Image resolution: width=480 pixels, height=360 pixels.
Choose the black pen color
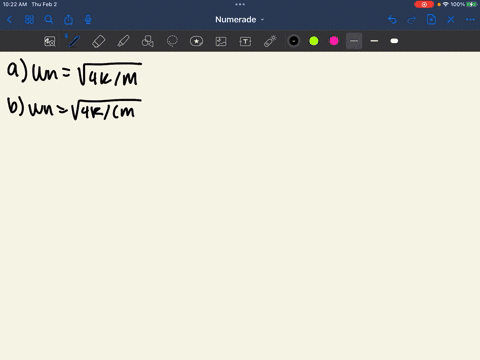point(294,41)
